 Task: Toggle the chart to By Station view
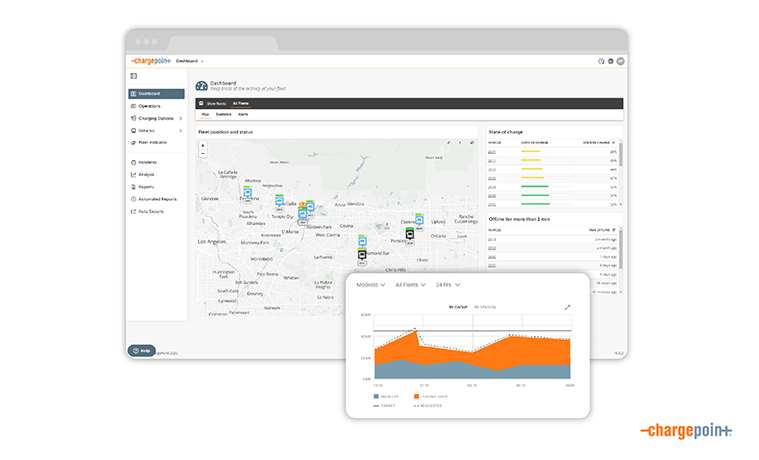[484, 307]
